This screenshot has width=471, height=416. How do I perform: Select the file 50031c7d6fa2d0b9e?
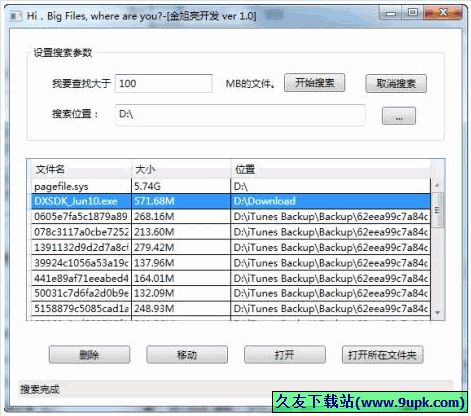(x=81, y=293)
